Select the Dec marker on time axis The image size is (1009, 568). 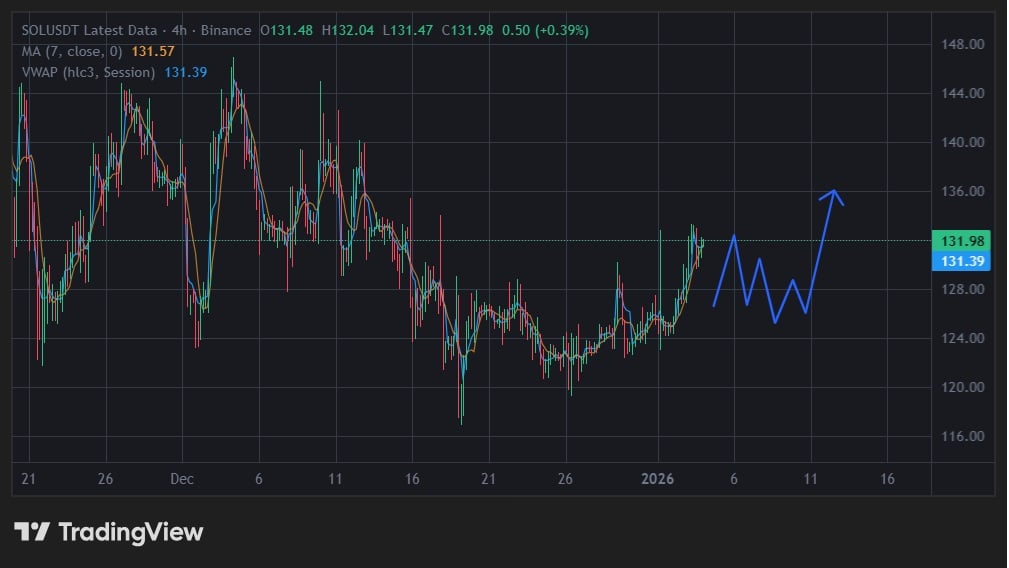[182, 479]
